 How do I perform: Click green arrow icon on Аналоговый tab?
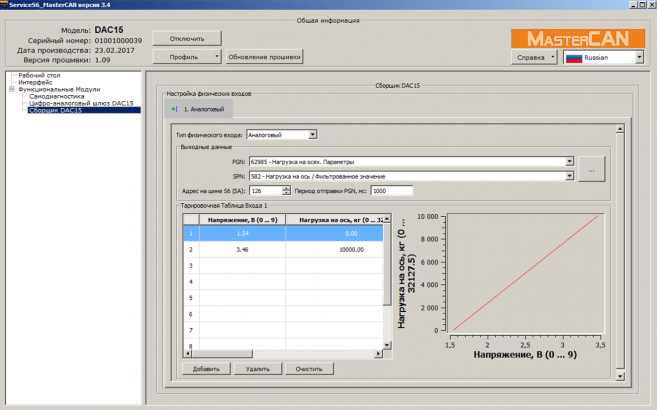(174, 109)
